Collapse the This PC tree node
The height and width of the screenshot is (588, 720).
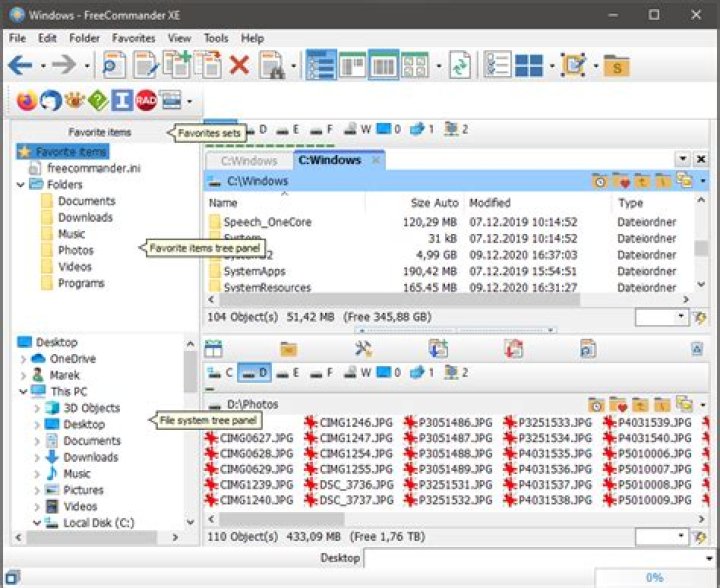pyautogui.click(x=23, y=392)
